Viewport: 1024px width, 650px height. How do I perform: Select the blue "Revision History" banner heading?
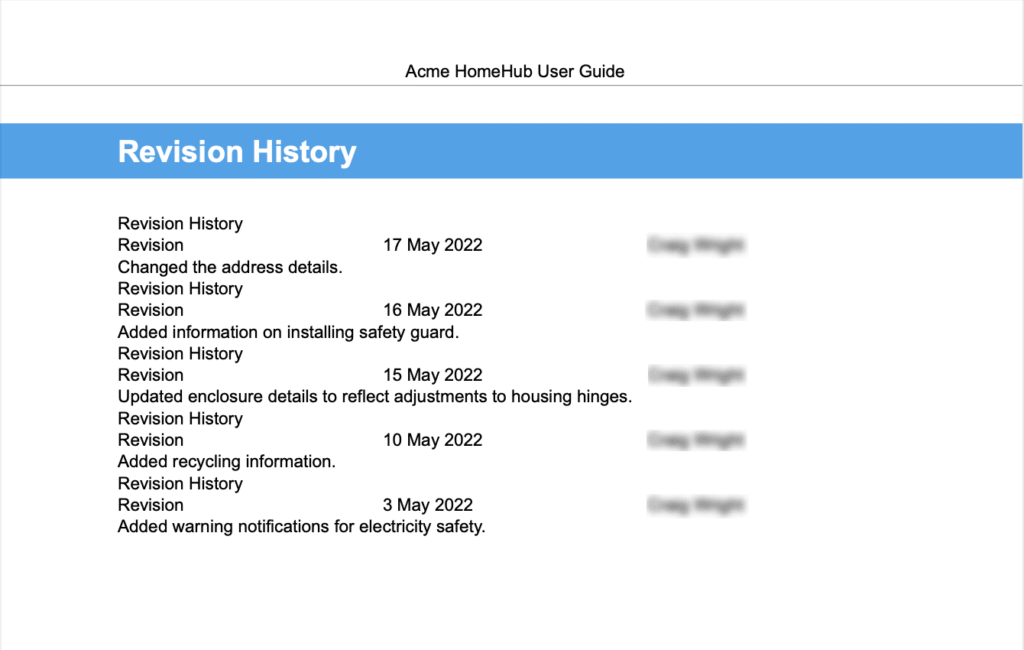pos(236,151)
